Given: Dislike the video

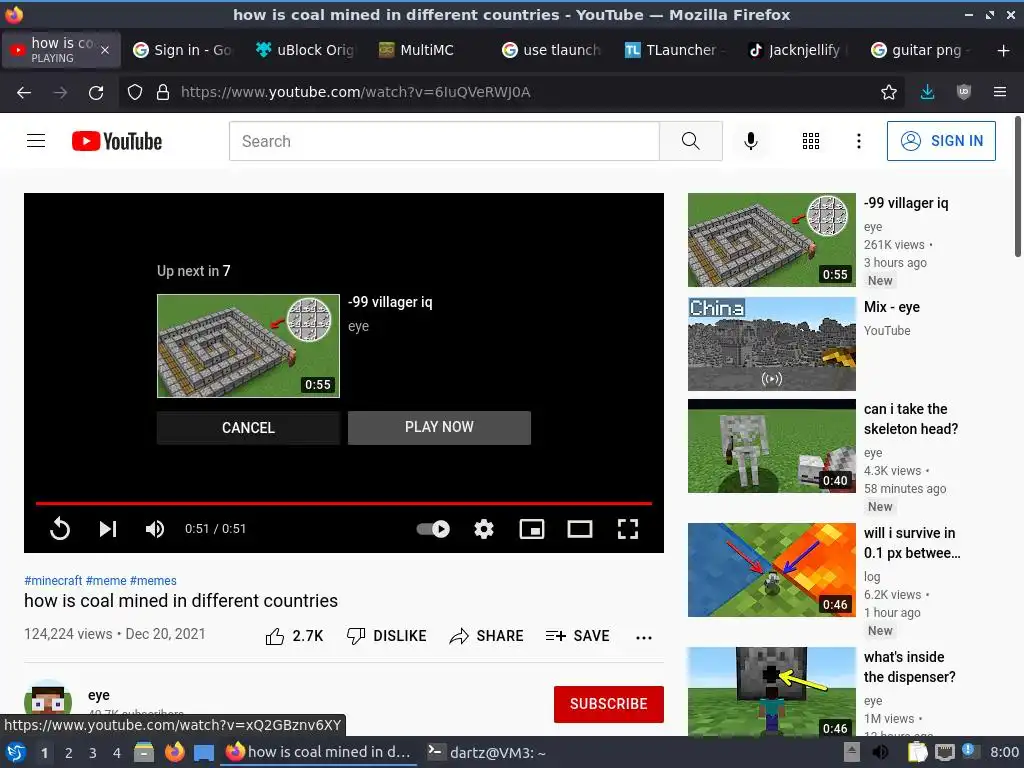Looking at the screenshot, I should [386, 636].
